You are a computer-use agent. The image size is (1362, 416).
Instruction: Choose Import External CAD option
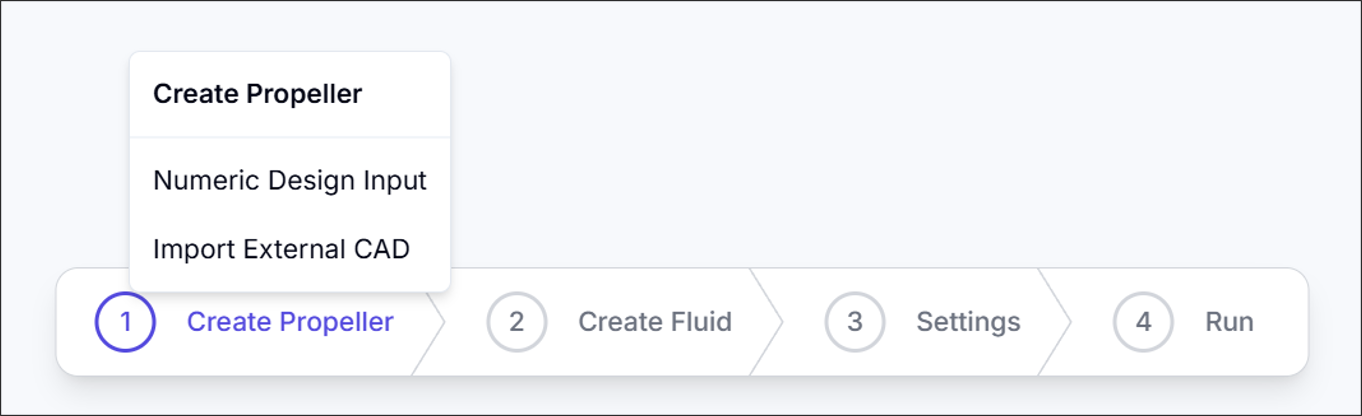[281, 249]
